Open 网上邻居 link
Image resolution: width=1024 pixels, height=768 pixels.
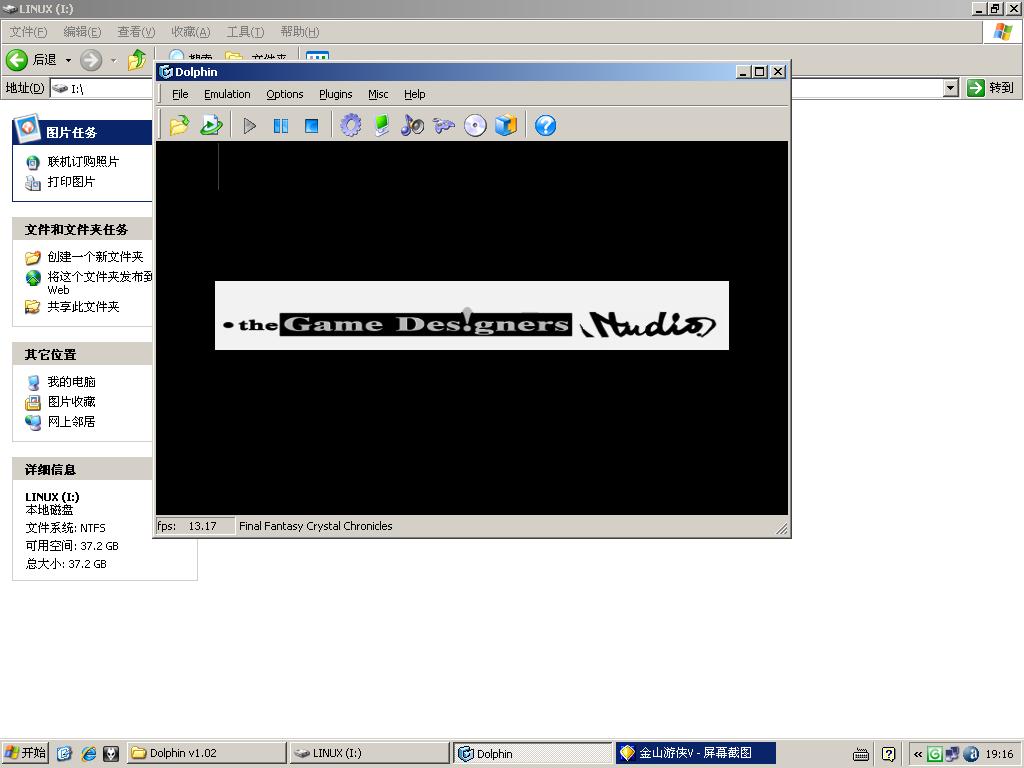click(71, 422)
